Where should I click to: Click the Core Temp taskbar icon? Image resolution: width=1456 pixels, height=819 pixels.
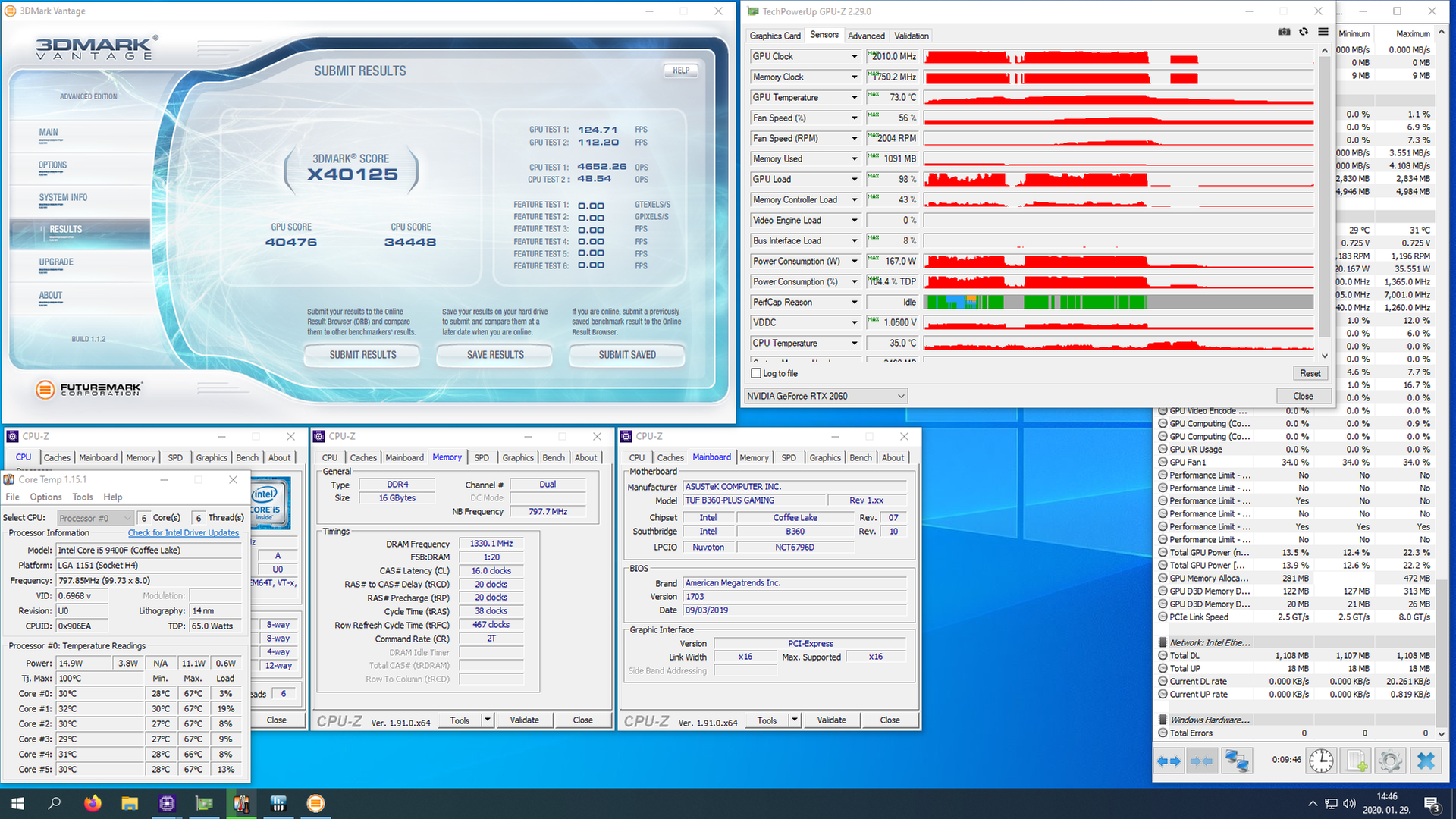click(x=241, y=803)
